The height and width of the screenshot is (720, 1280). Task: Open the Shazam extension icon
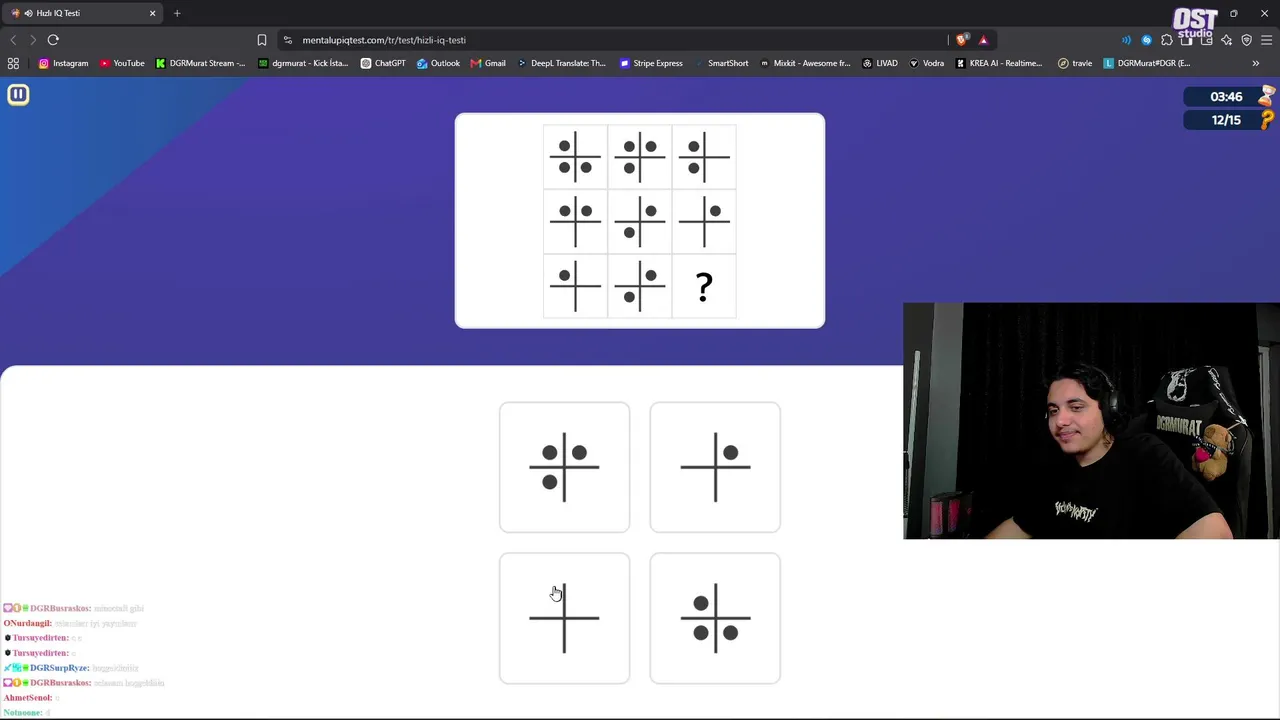click(x=1147, y=40)
